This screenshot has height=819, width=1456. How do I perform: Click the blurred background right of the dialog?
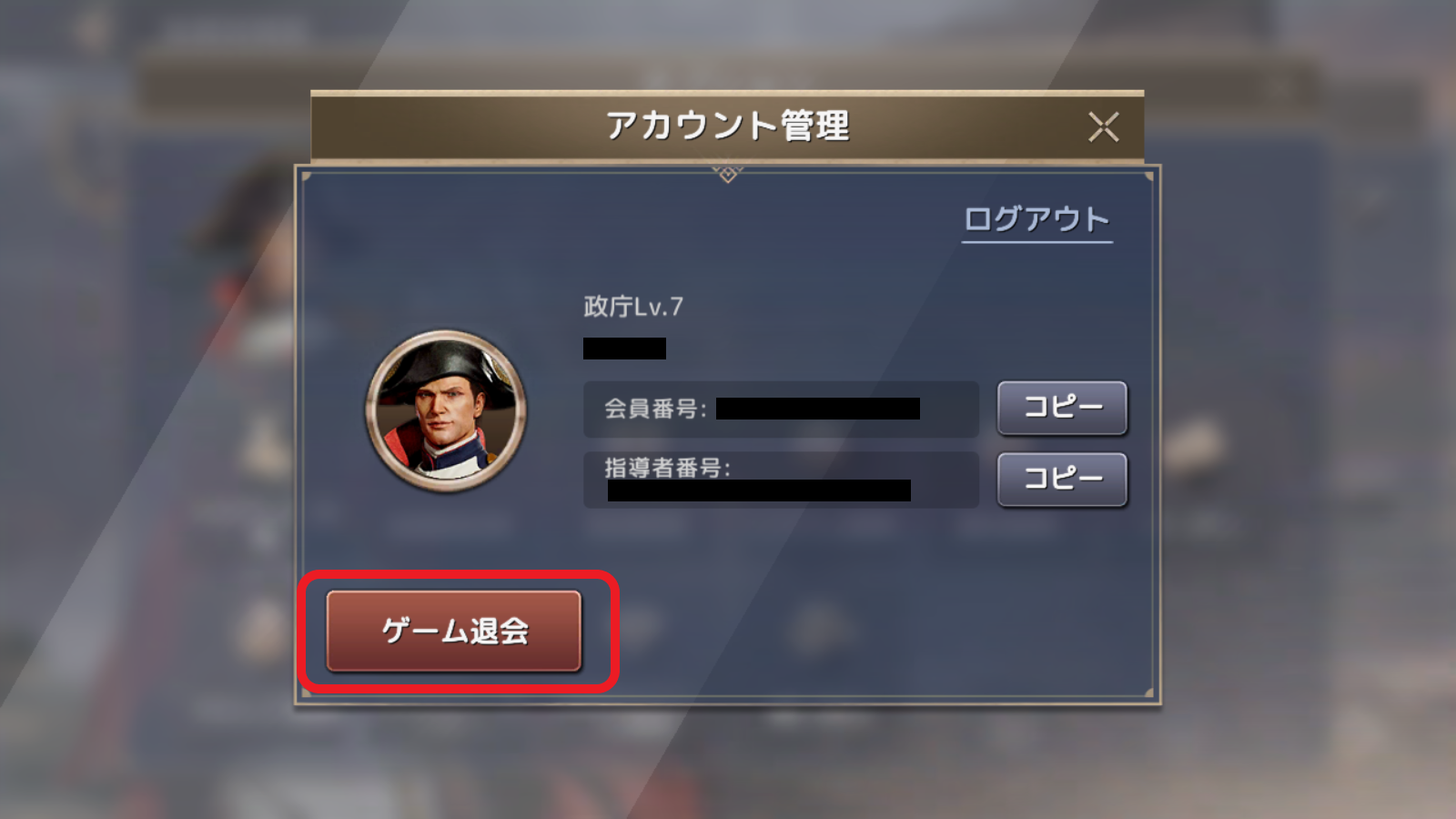tap(1310, 409)
